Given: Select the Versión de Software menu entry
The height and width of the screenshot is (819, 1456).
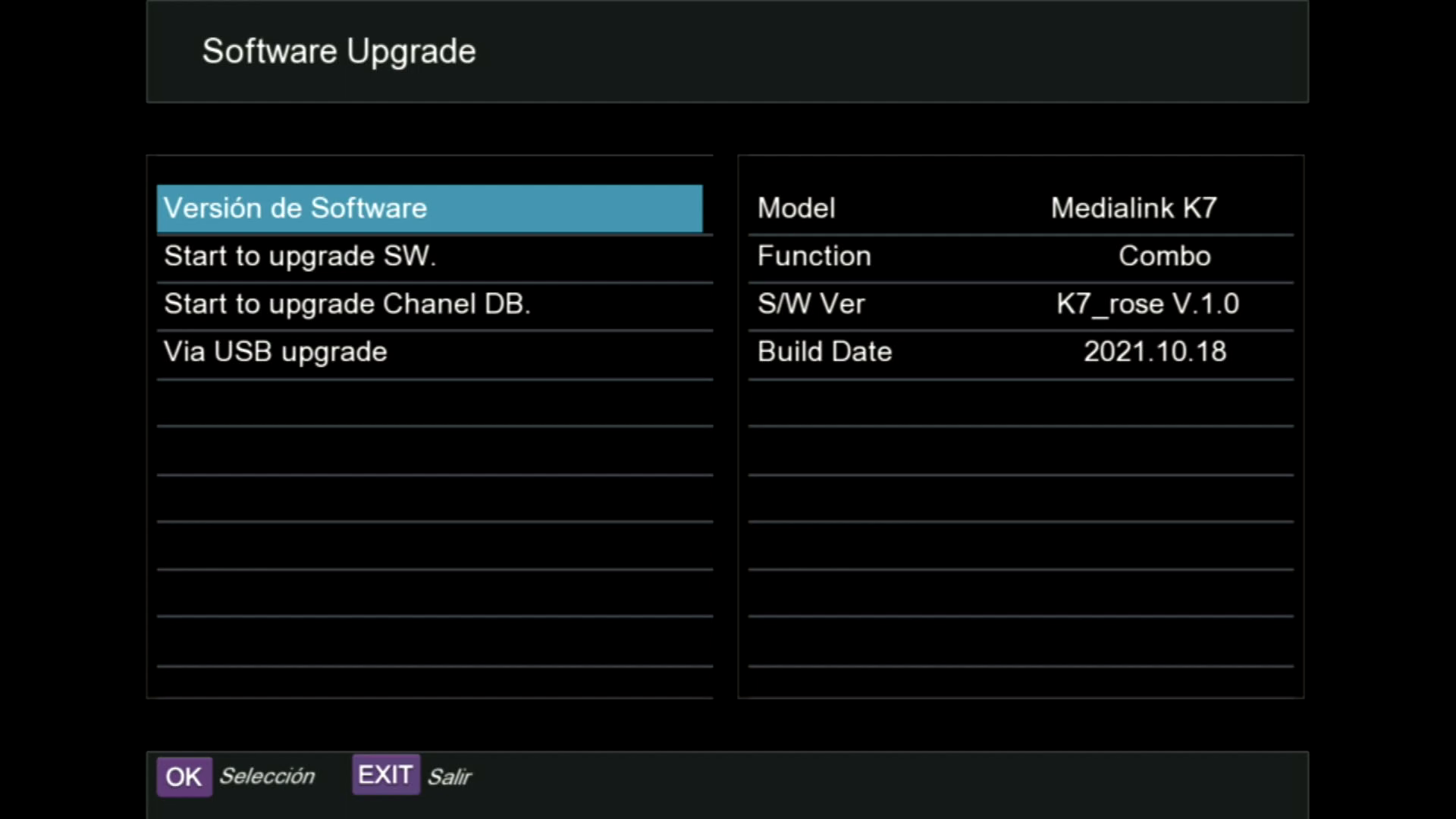Looking at the screenshot, I should tap(429, 209).
